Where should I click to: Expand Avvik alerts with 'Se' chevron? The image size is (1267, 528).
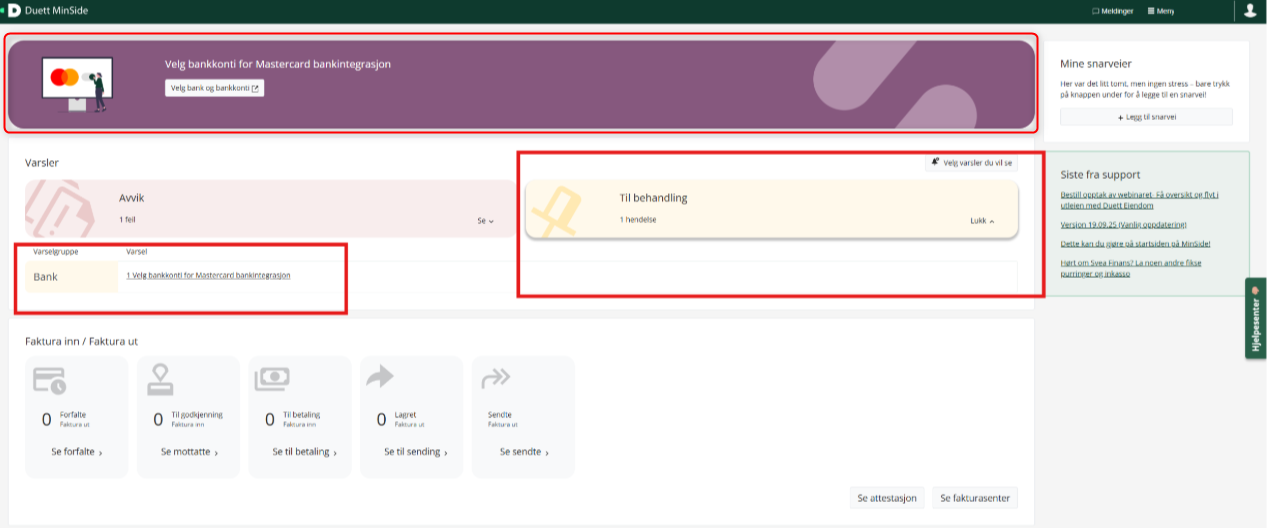pos(486,220)
